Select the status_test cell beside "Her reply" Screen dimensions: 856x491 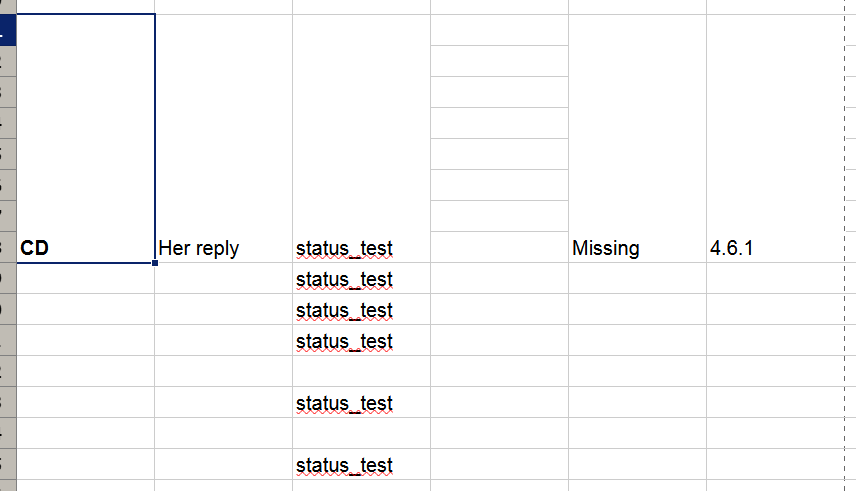(361, 248)
